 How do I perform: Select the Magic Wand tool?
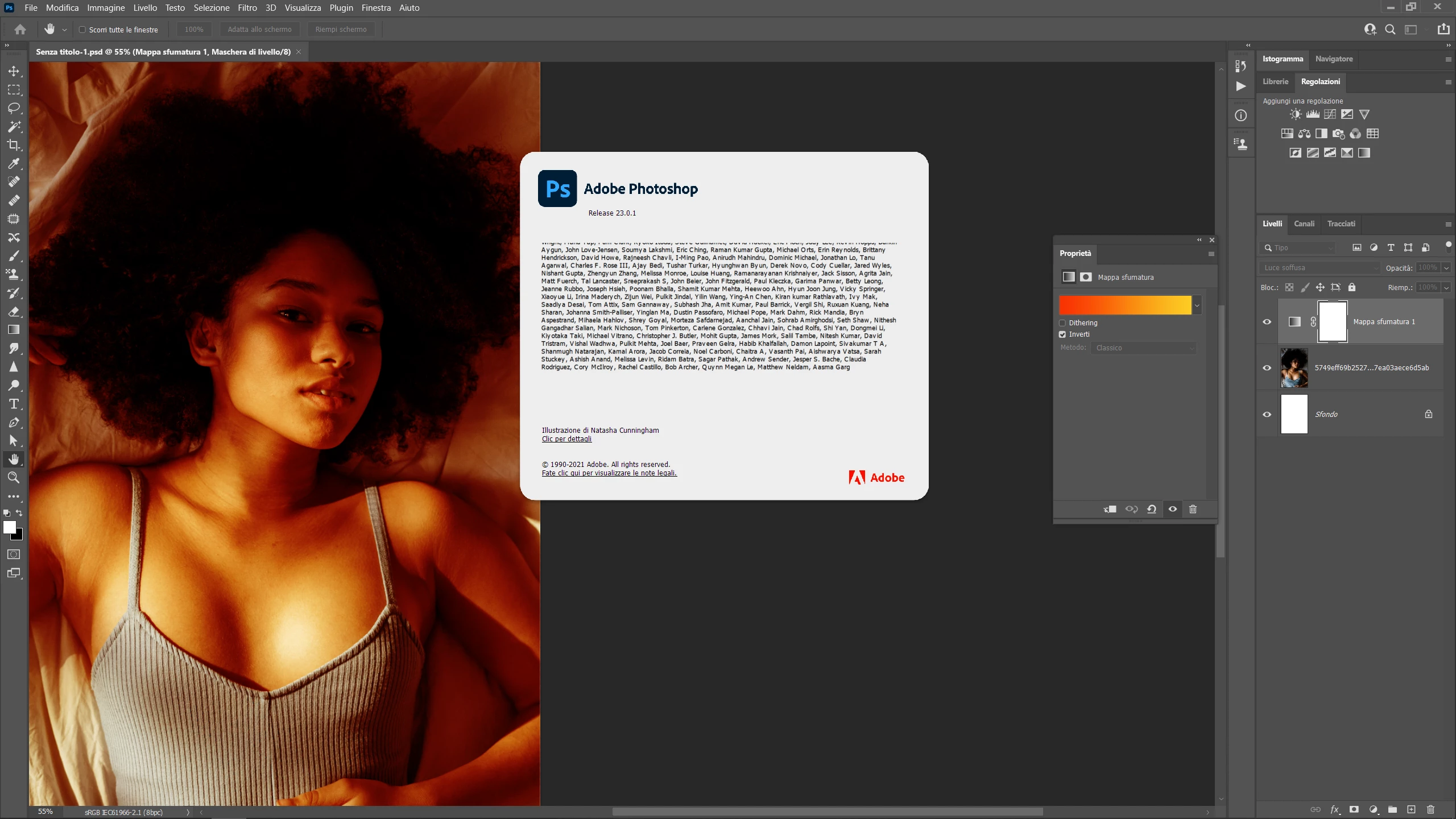[14, 126]
